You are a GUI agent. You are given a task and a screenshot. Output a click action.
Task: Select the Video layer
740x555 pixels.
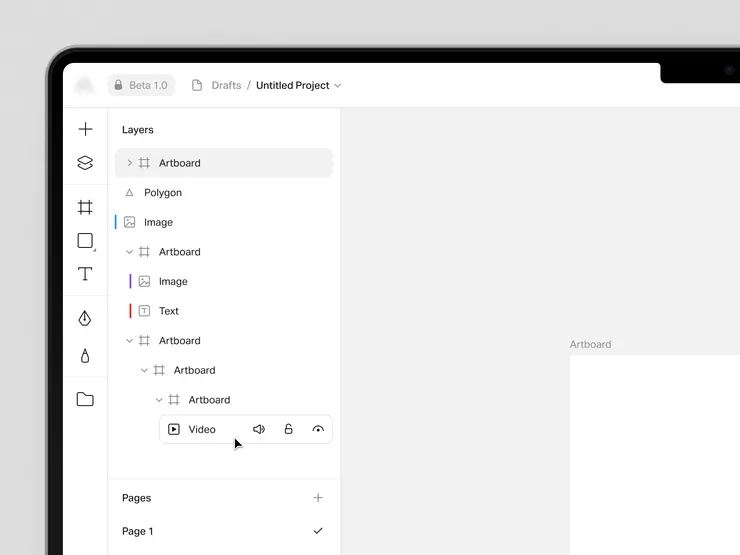(246, 429)
